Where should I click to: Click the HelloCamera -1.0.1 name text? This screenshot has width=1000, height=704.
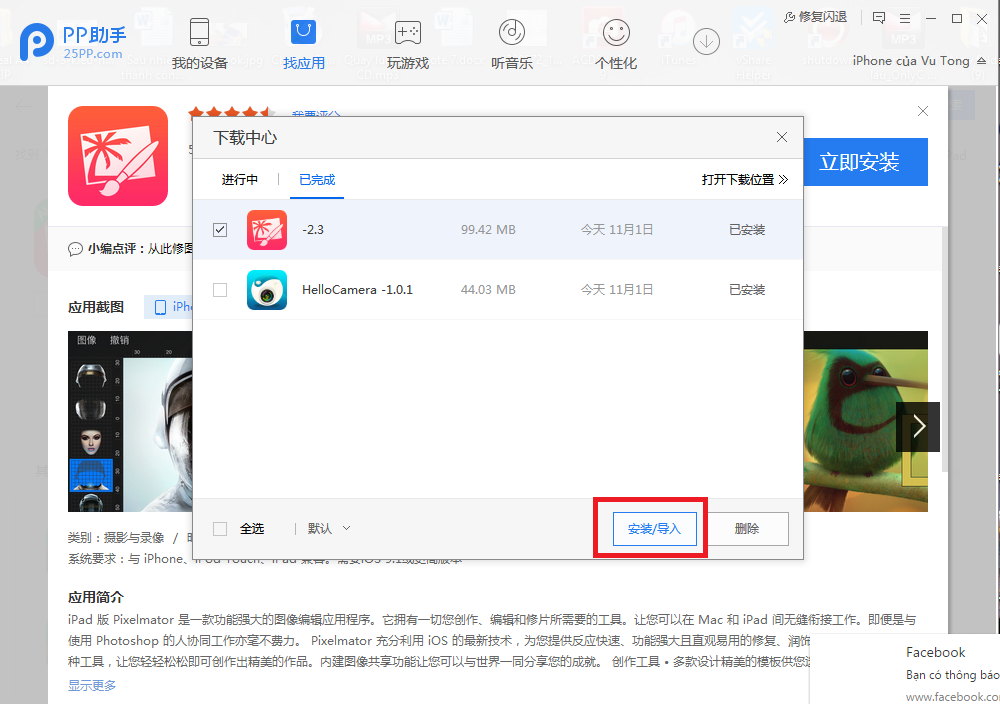click(357, 290)
